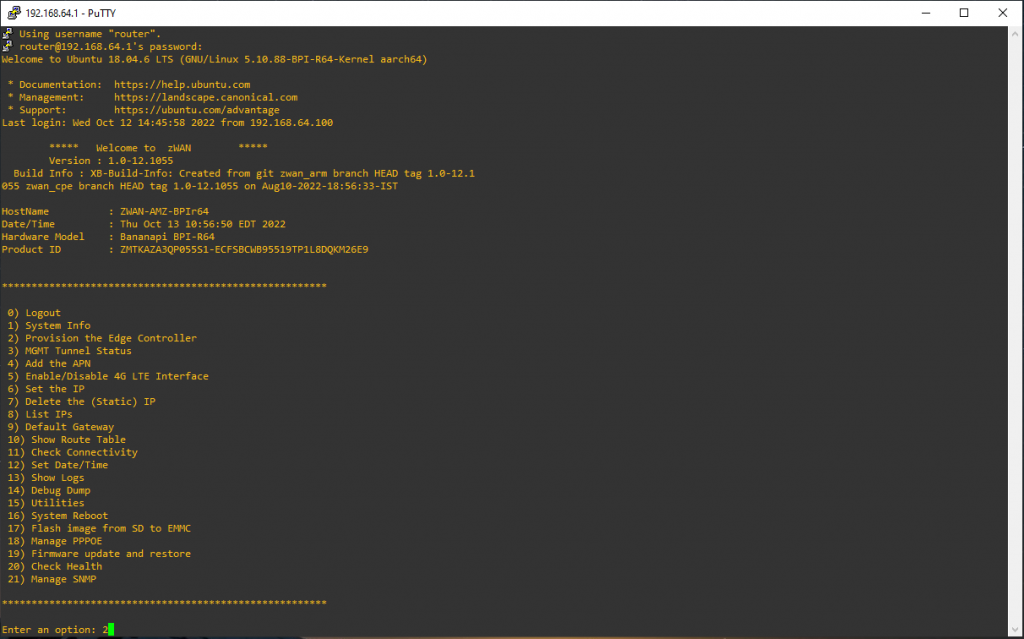Close the PuTTY session window

[x=1004, y=12]
